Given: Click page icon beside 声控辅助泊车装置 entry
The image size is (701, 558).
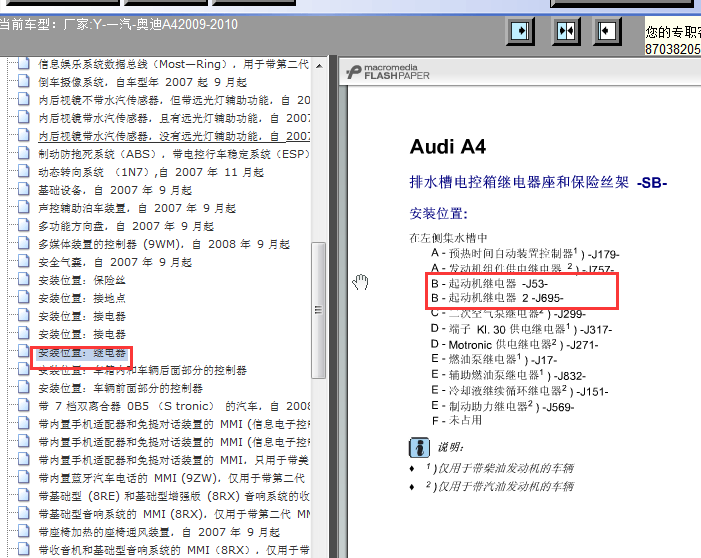Looking at the screenshot, I should point(24,207).
